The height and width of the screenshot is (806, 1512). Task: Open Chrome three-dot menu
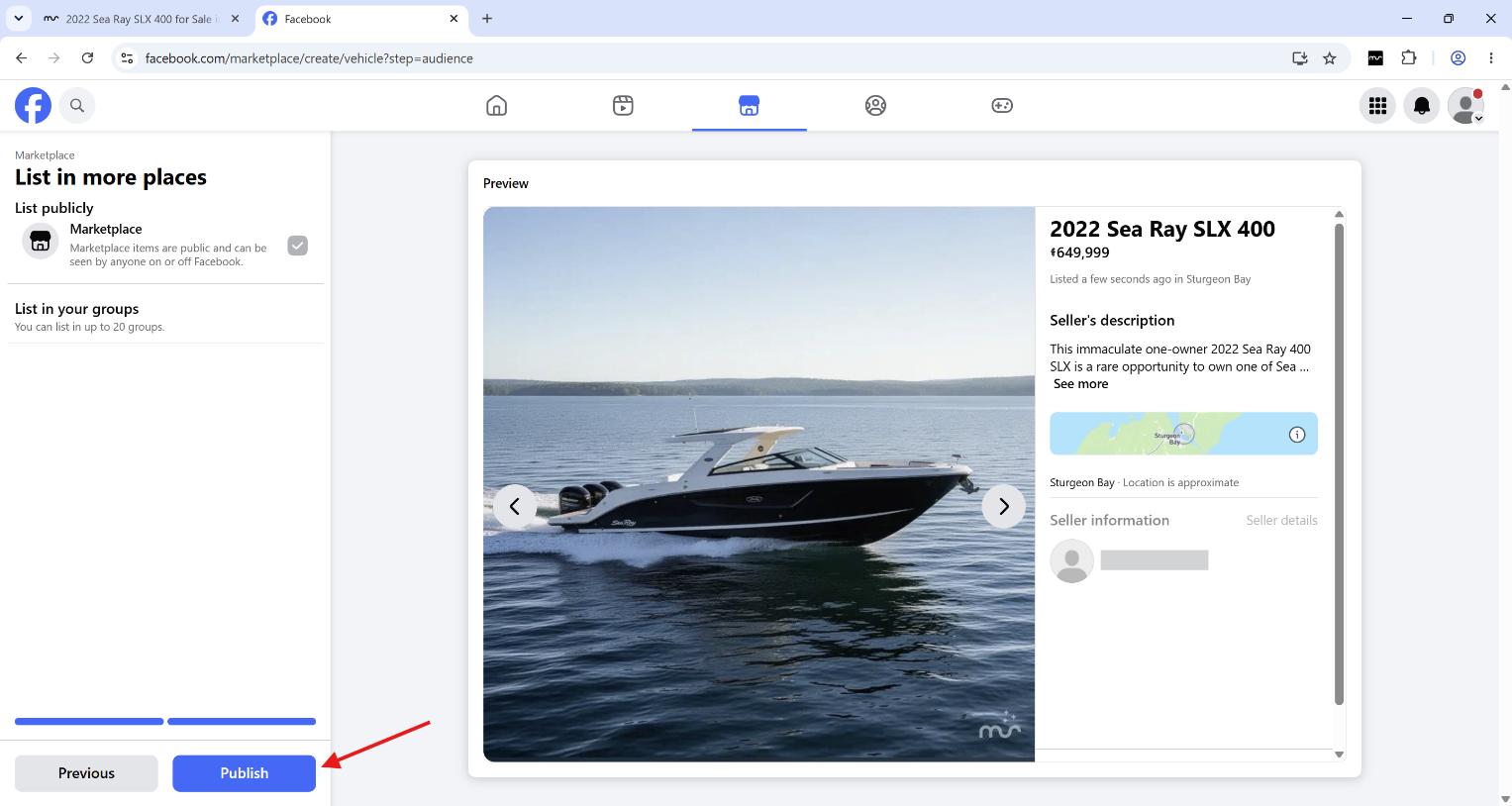[1491, 58]
